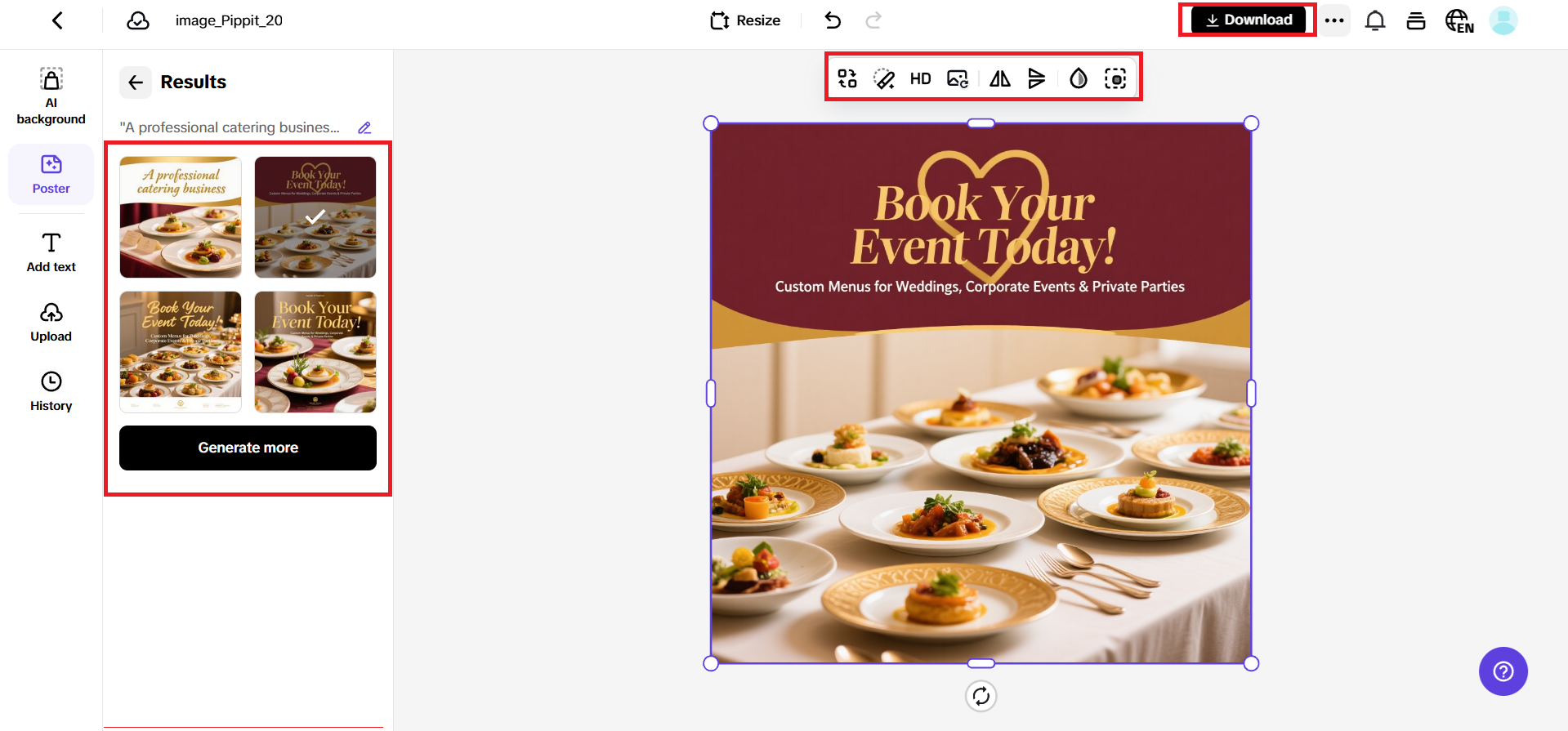Click the 'Custom Menus for Weddings' subtitle text
The image size is (1568, 731).
(980, 287)
